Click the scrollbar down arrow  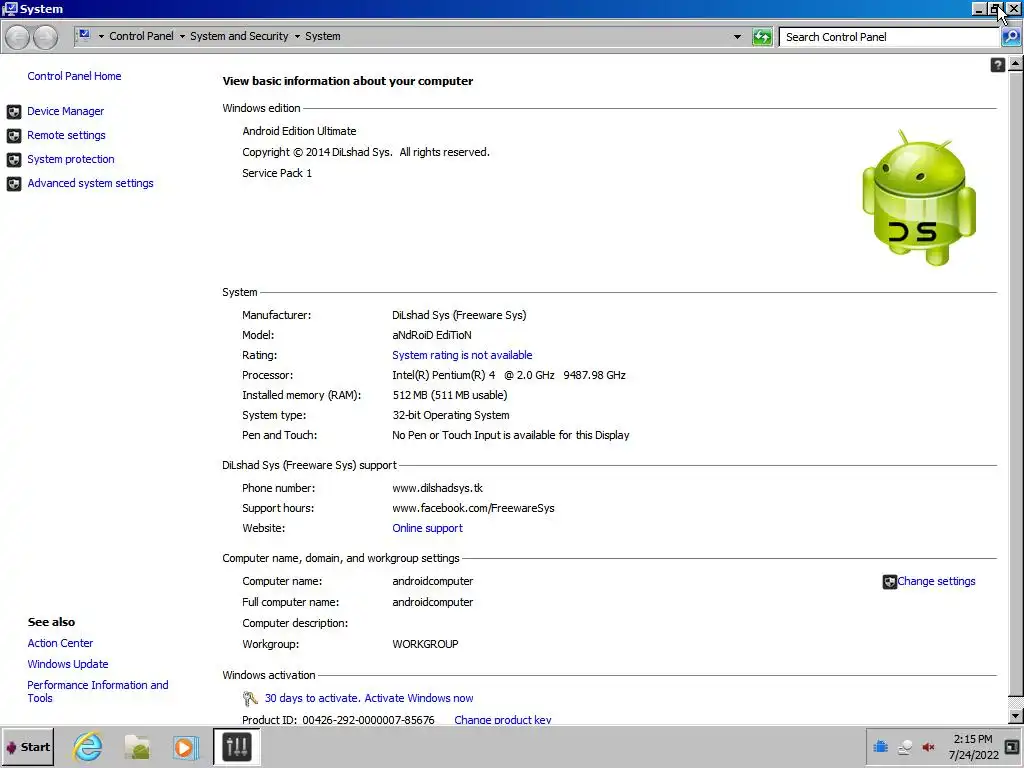(1015, 716)
